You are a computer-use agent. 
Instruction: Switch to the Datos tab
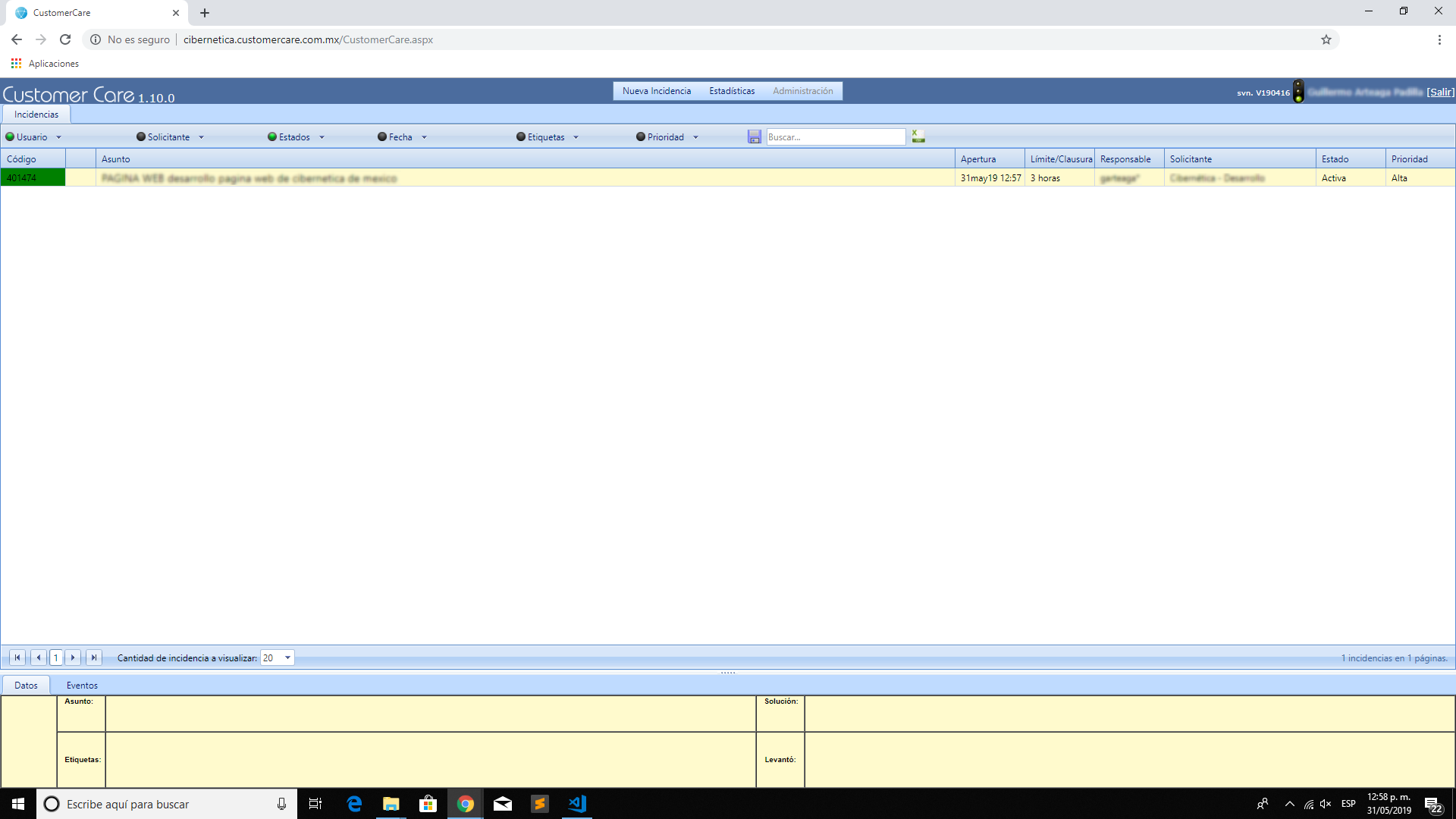(26, 685)
